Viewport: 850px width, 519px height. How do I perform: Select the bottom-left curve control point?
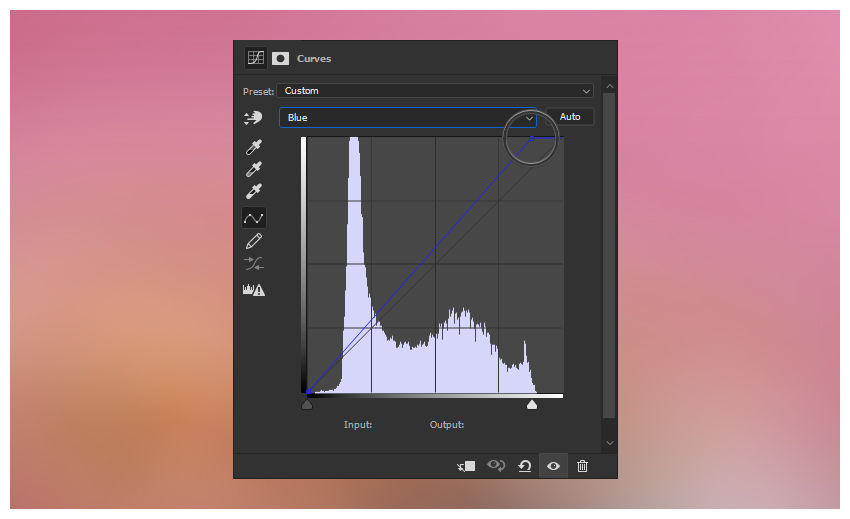308,392
